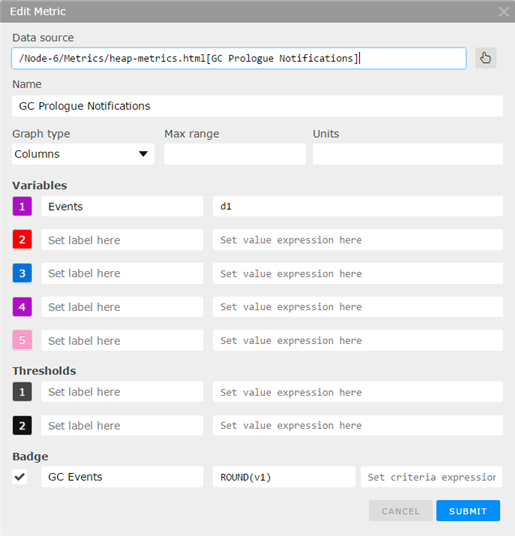Select threshold 1 dark gray swatch
This screenshot has width=515, height=536.
click(x=22, y=392)
